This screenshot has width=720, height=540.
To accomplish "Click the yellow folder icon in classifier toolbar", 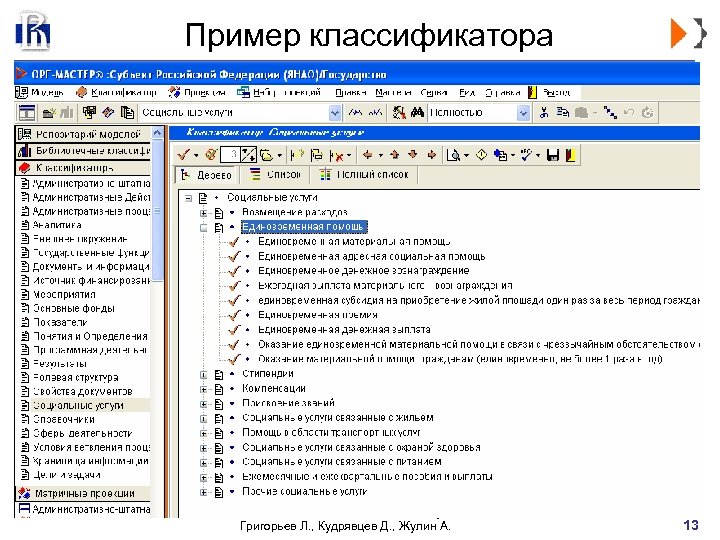I will click(x=267, y=155).
